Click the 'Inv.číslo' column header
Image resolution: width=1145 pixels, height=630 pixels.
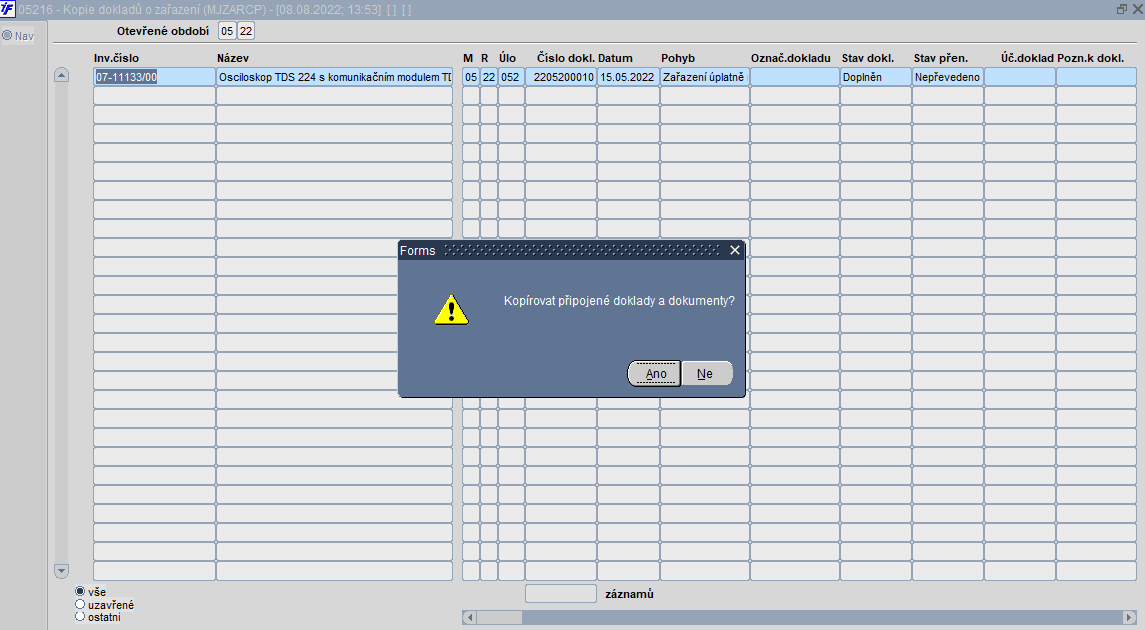tap(116, 58)
